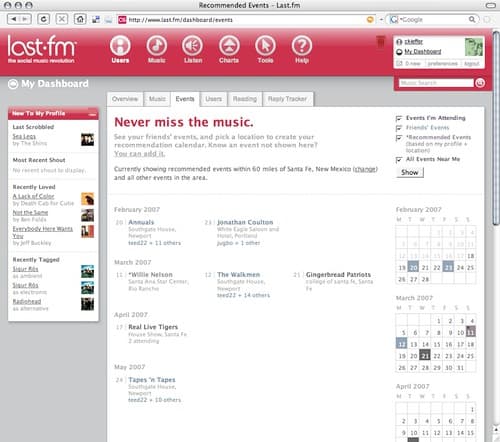This screenshot has height=442, width=500.
Task: Collapse the New To My Profile panel
Action: tap(93, 114)
